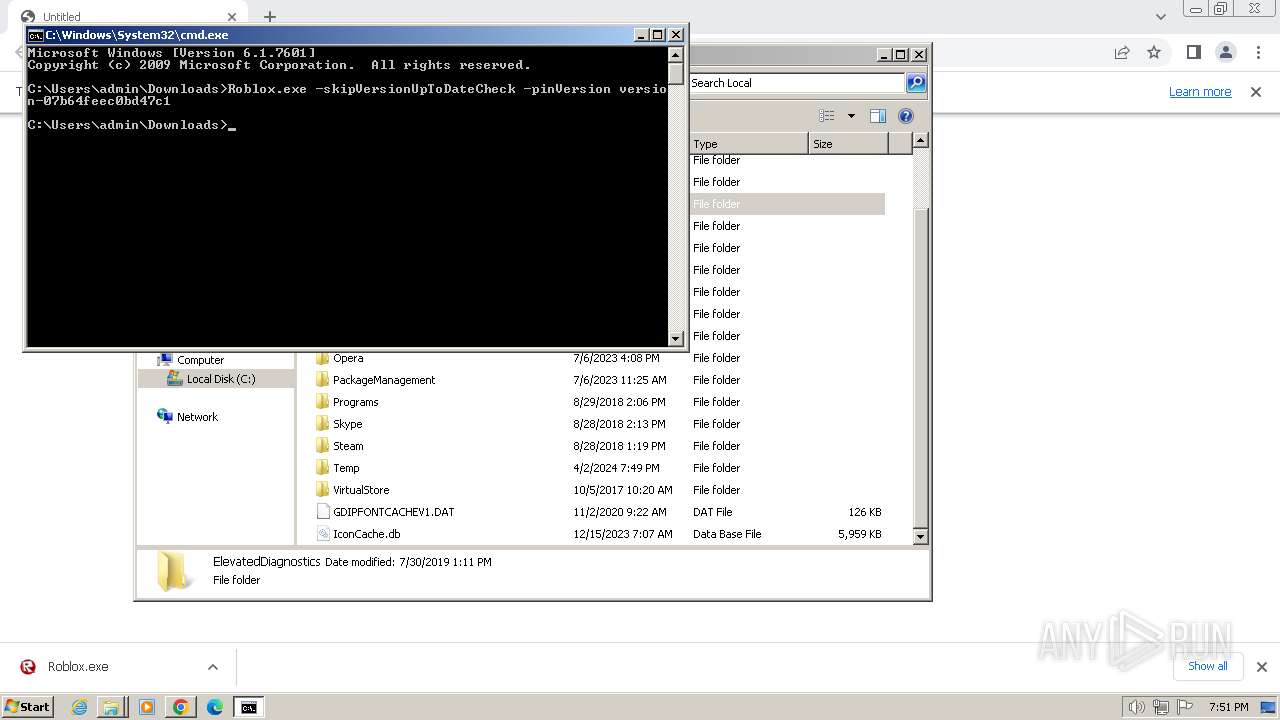Image resolution: width=1280 pixels, height=720 pixels.
Task: Close the downloads bar
Action: [1261, 667]
